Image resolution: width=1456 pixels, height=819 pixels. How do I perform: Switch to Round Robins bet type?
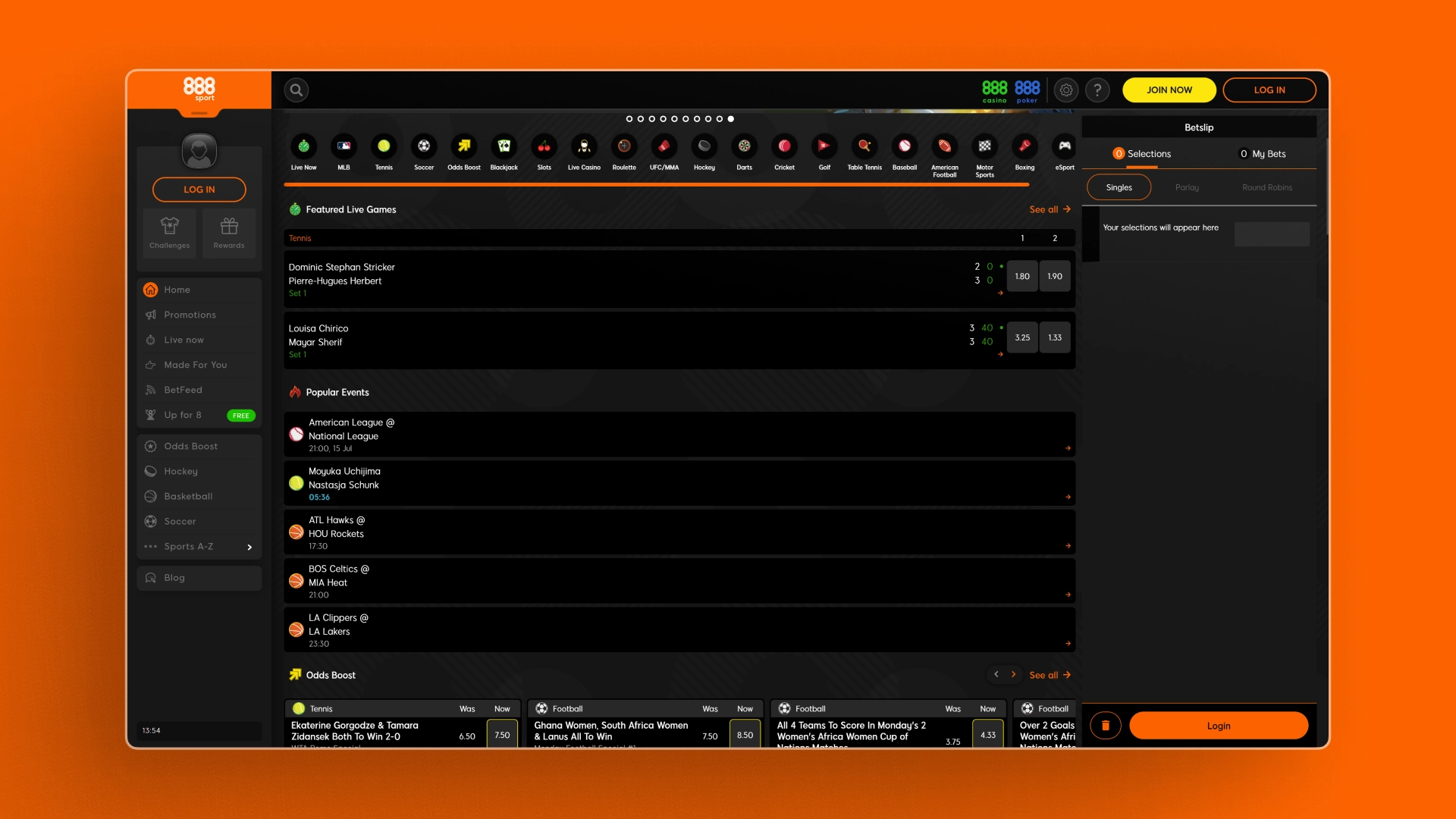[1267, 187]
